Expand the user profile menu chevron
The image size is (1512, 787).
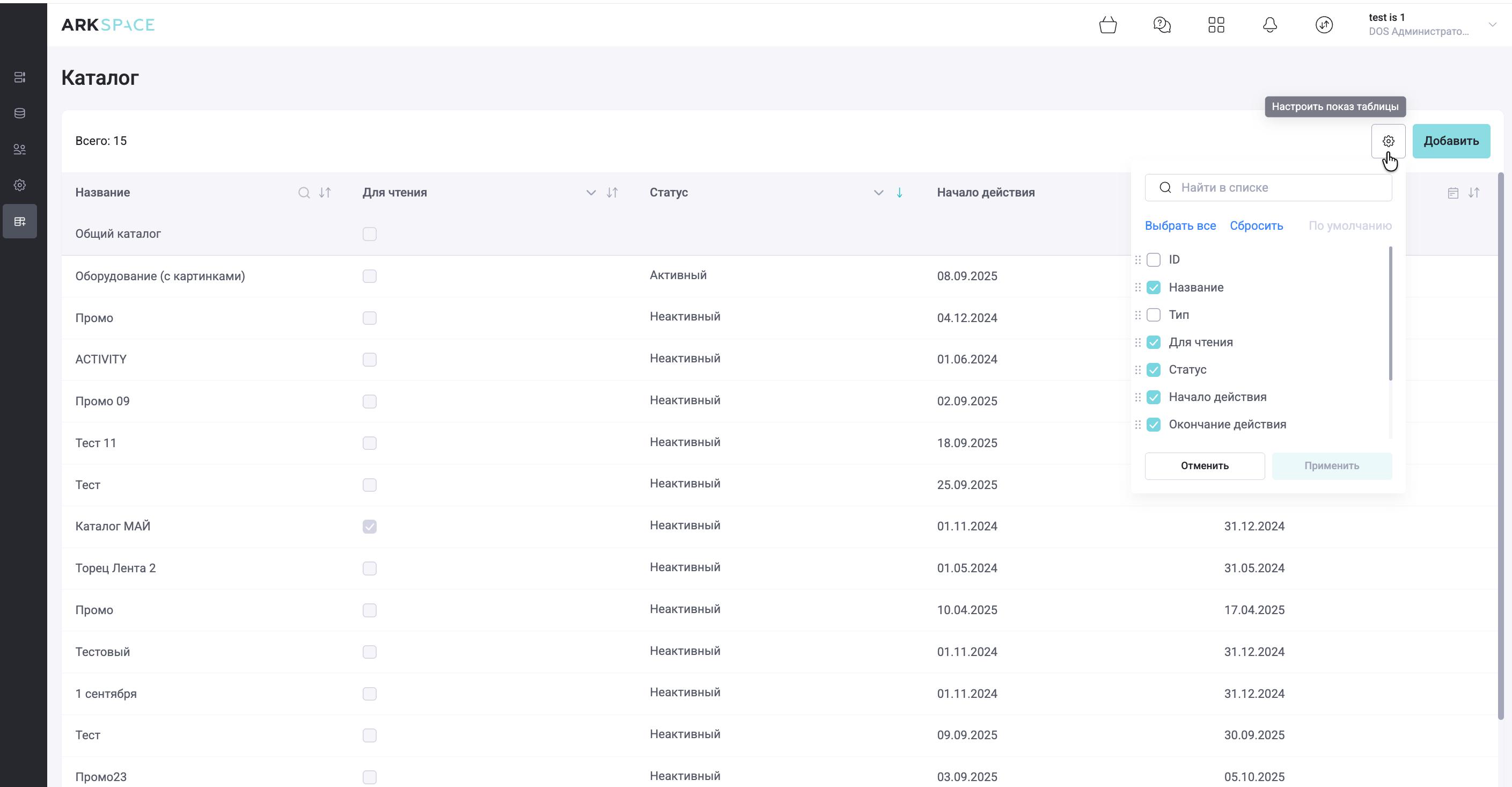pos(1492,25)
